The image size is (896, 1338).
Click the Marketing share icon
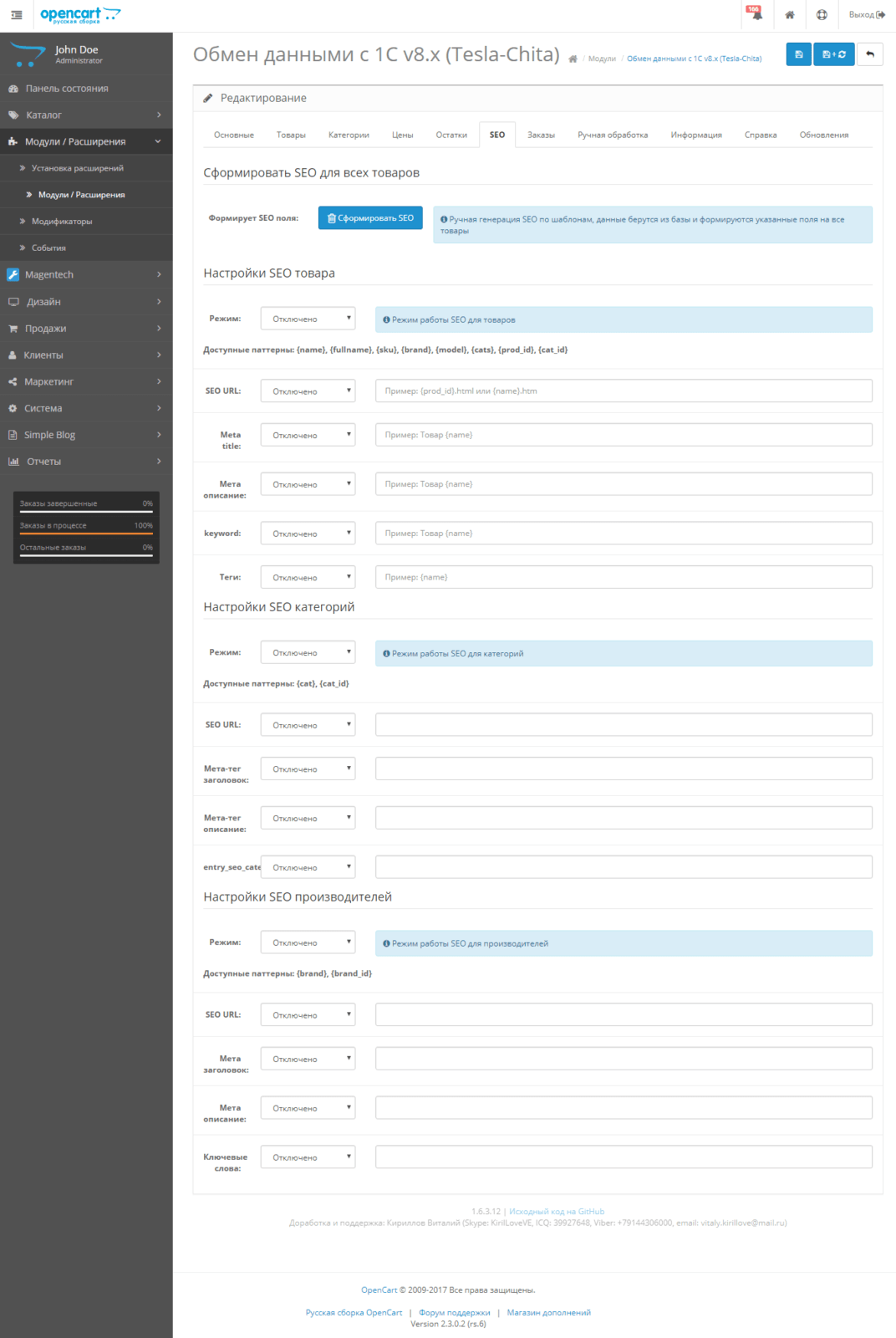point(13,382)
